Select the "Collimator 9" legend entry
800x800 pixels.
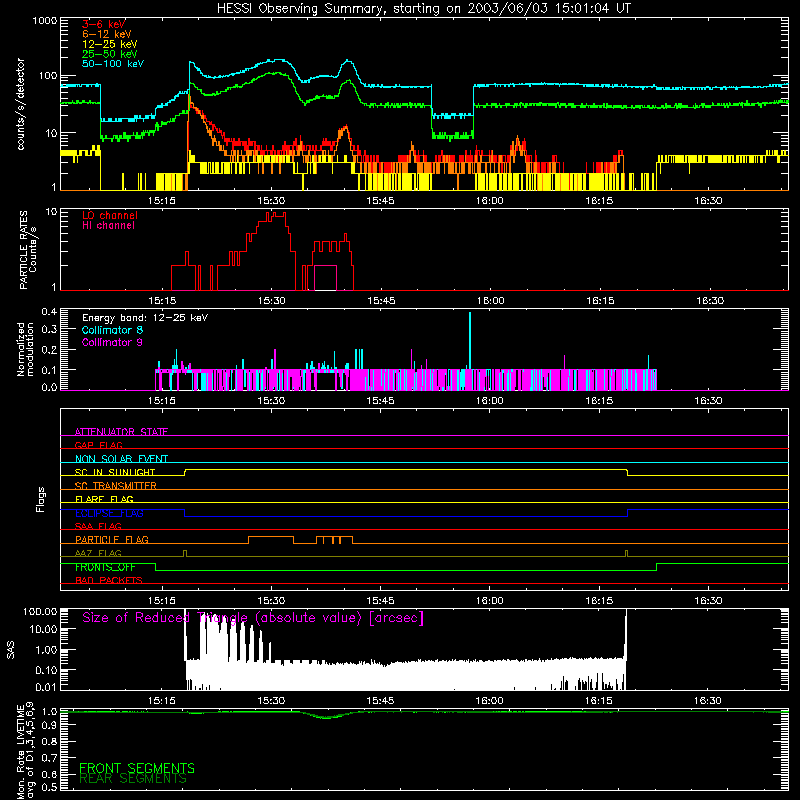tap(112, 342)
